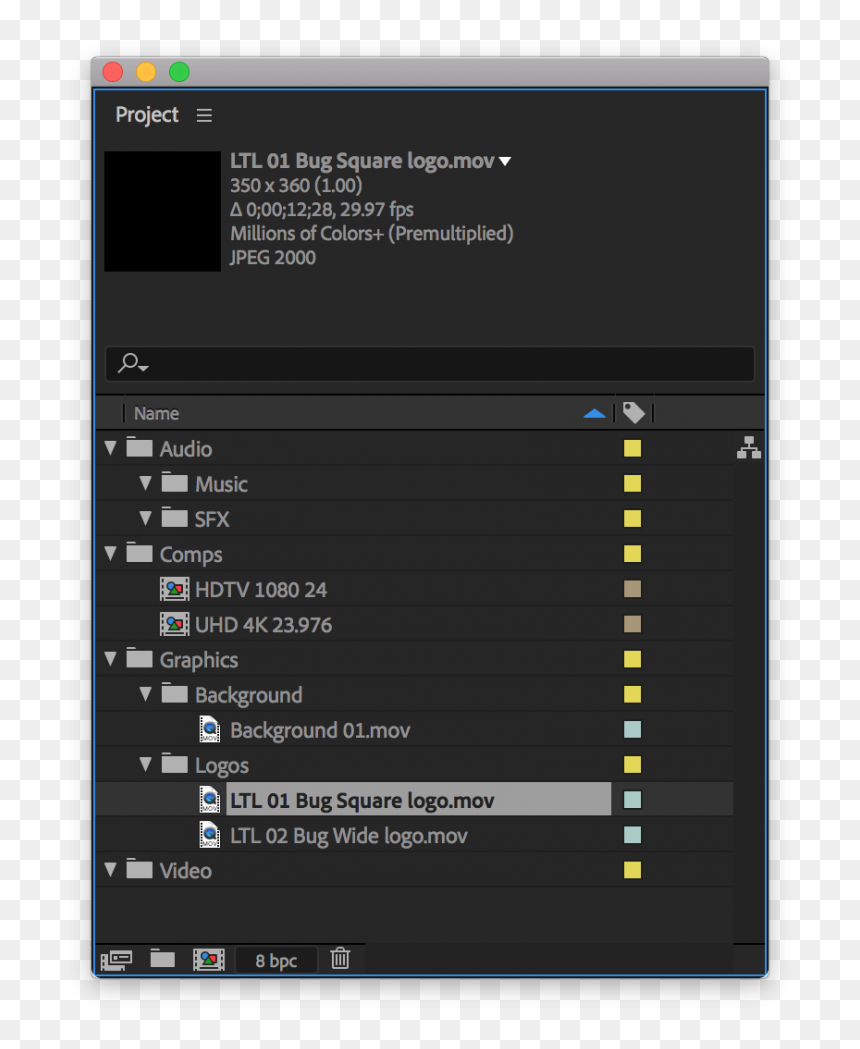Screen dimensions: 860x1049
Task: Click the blue sort direction arrow
Action: tap(594, 414)
